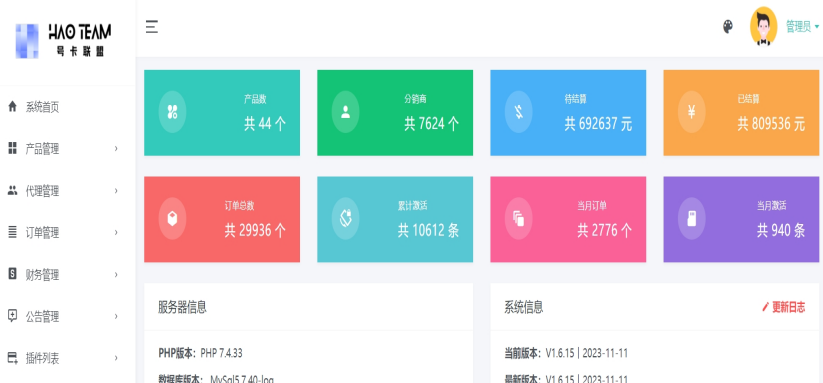Click the 订单总数 card label
Image resolution: width=823 pixels, height=383 pixels.
click(x=240, y=206)
